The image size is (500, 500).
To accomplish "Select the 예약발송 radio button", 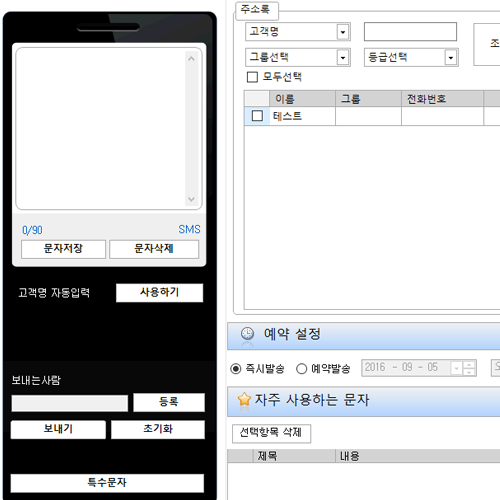I will tap(301, 369).
